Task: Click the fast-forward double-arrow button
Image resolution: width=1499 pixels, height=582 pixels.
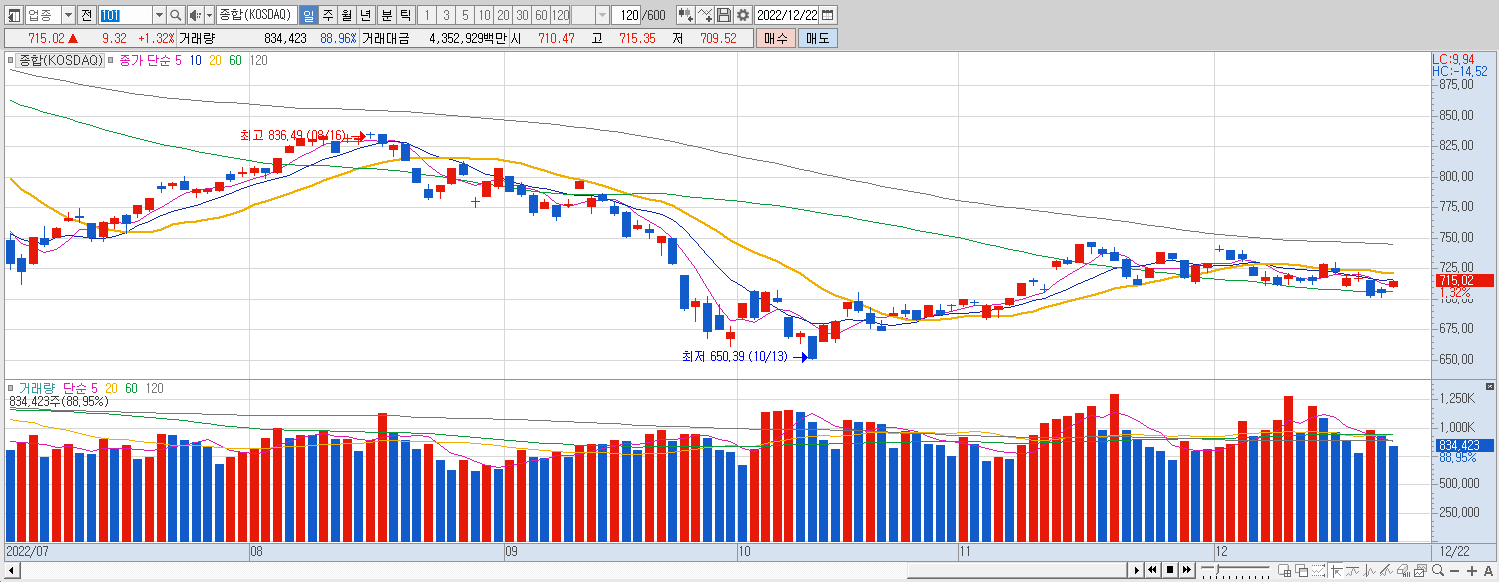Action: tap(1186, 570)
